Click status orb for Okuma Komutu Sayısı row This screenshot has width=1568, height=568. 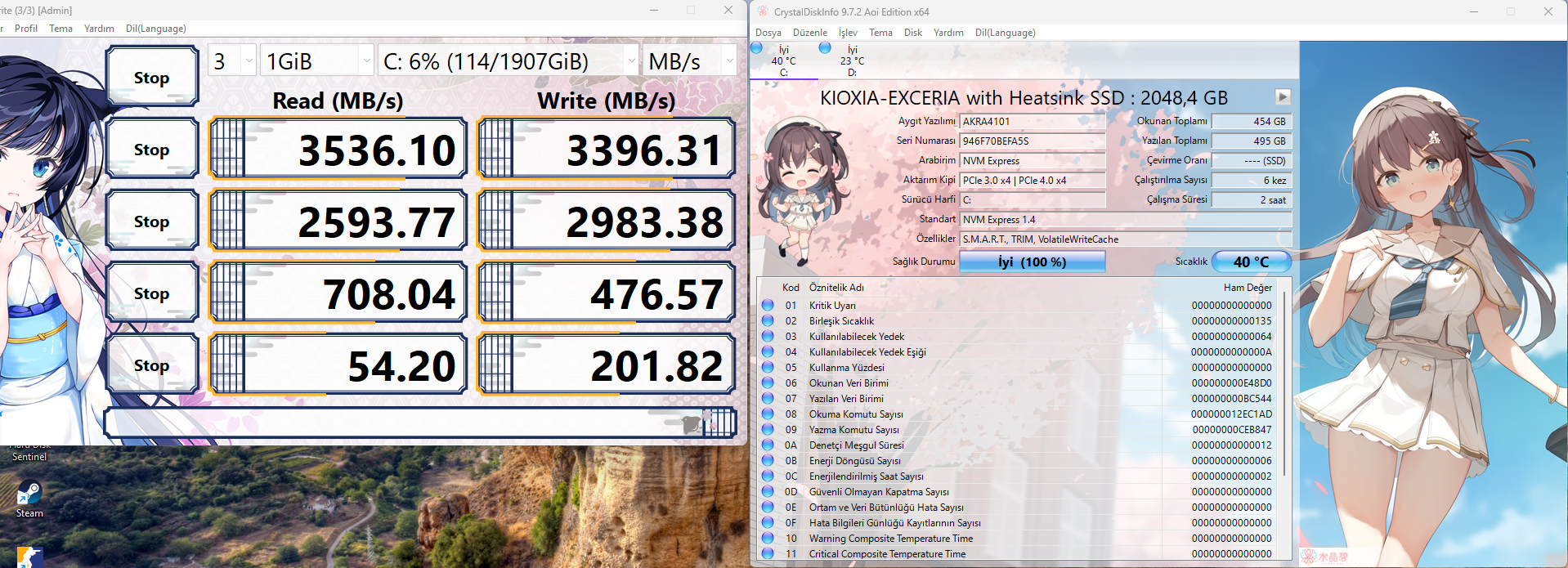[768, 414]
